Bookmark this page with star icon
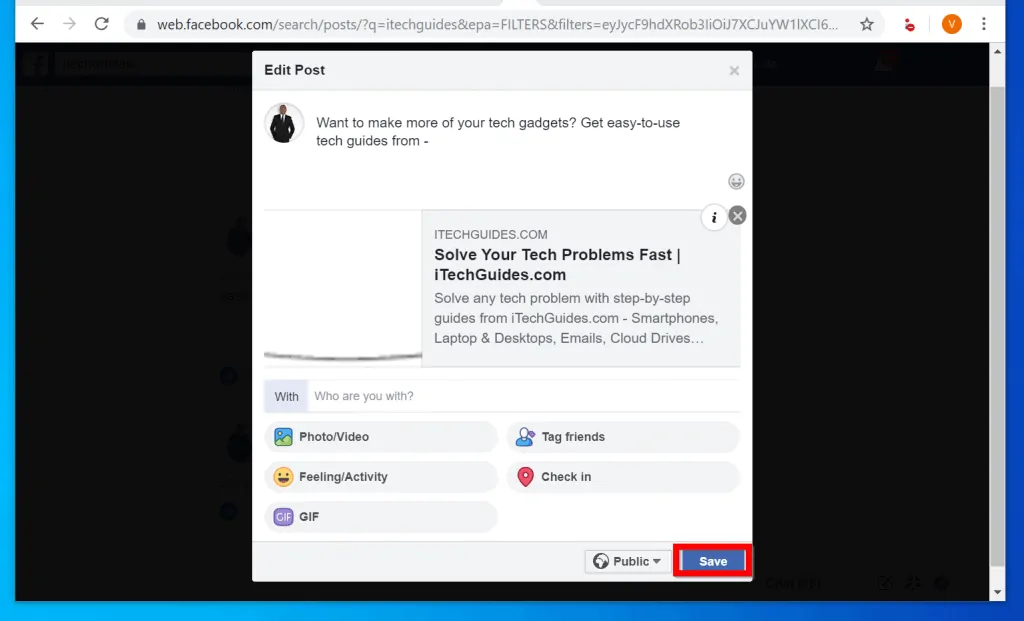 click(867, 24)
